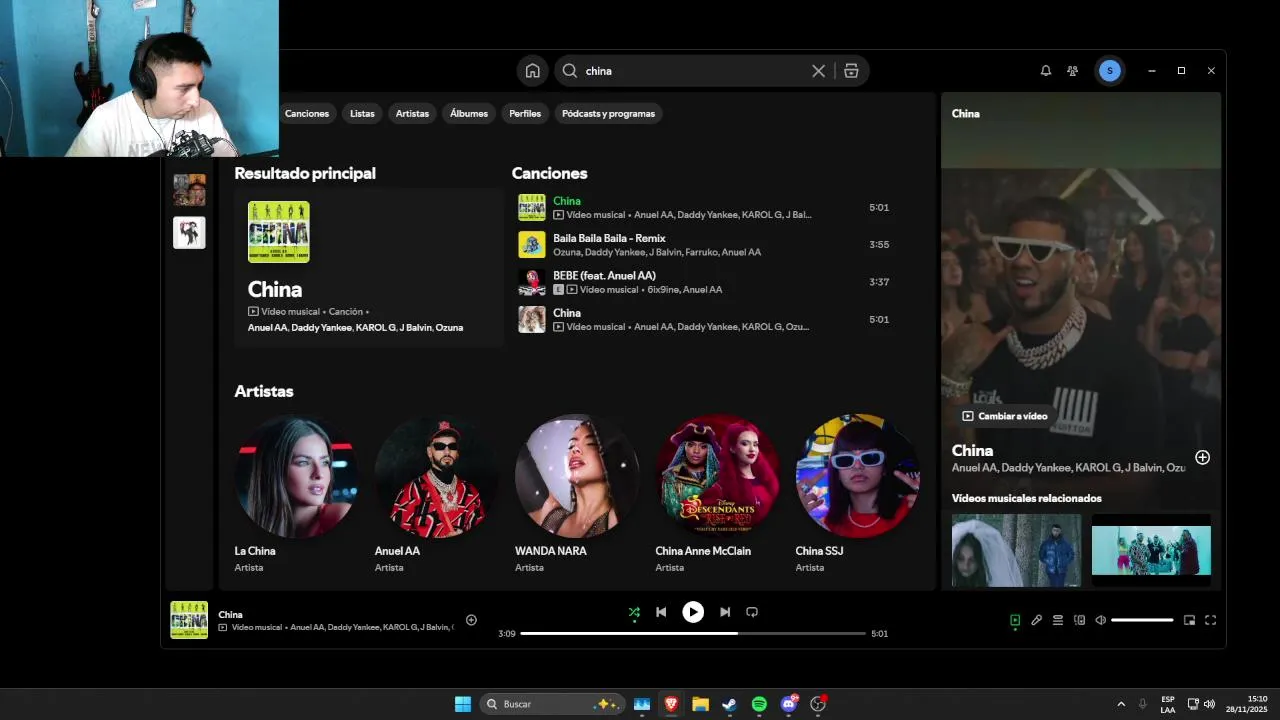
Task: Play the first China song row
Action: [x=703, y=208]
